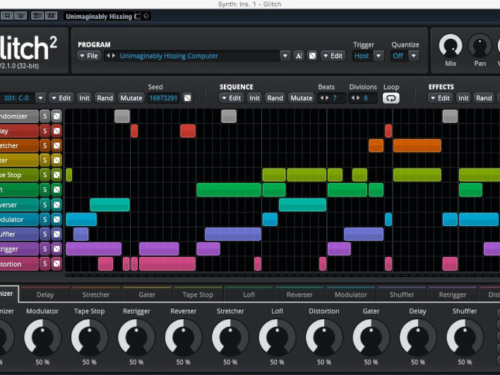Click scene Init button
This screenshot has height=375, width=500.
point(84,98)
